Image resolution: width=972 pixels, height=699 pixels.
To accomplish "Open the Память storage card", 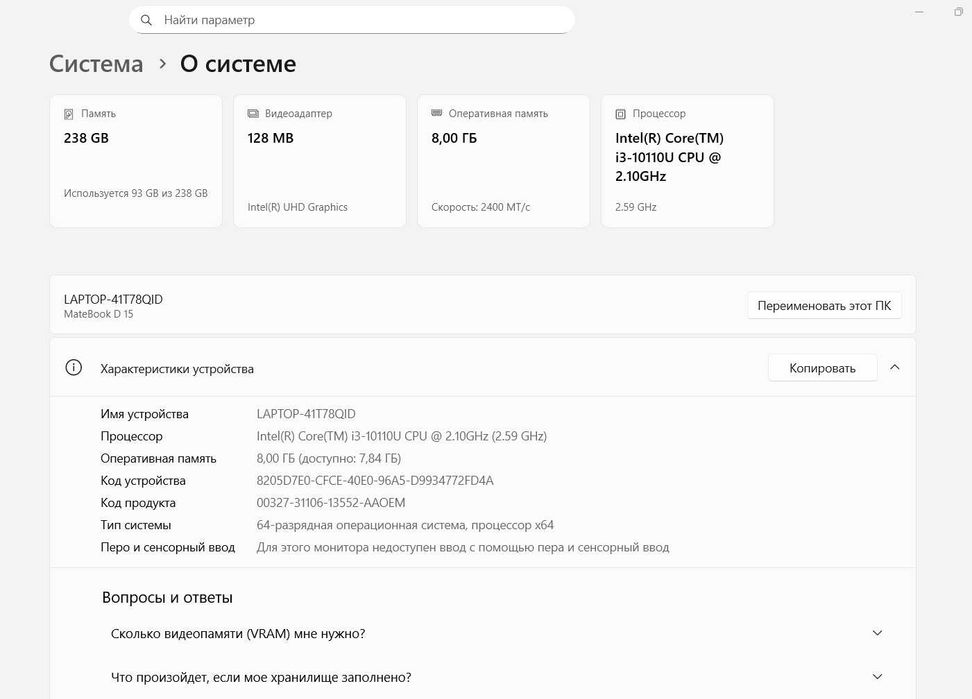I will 136,161.
